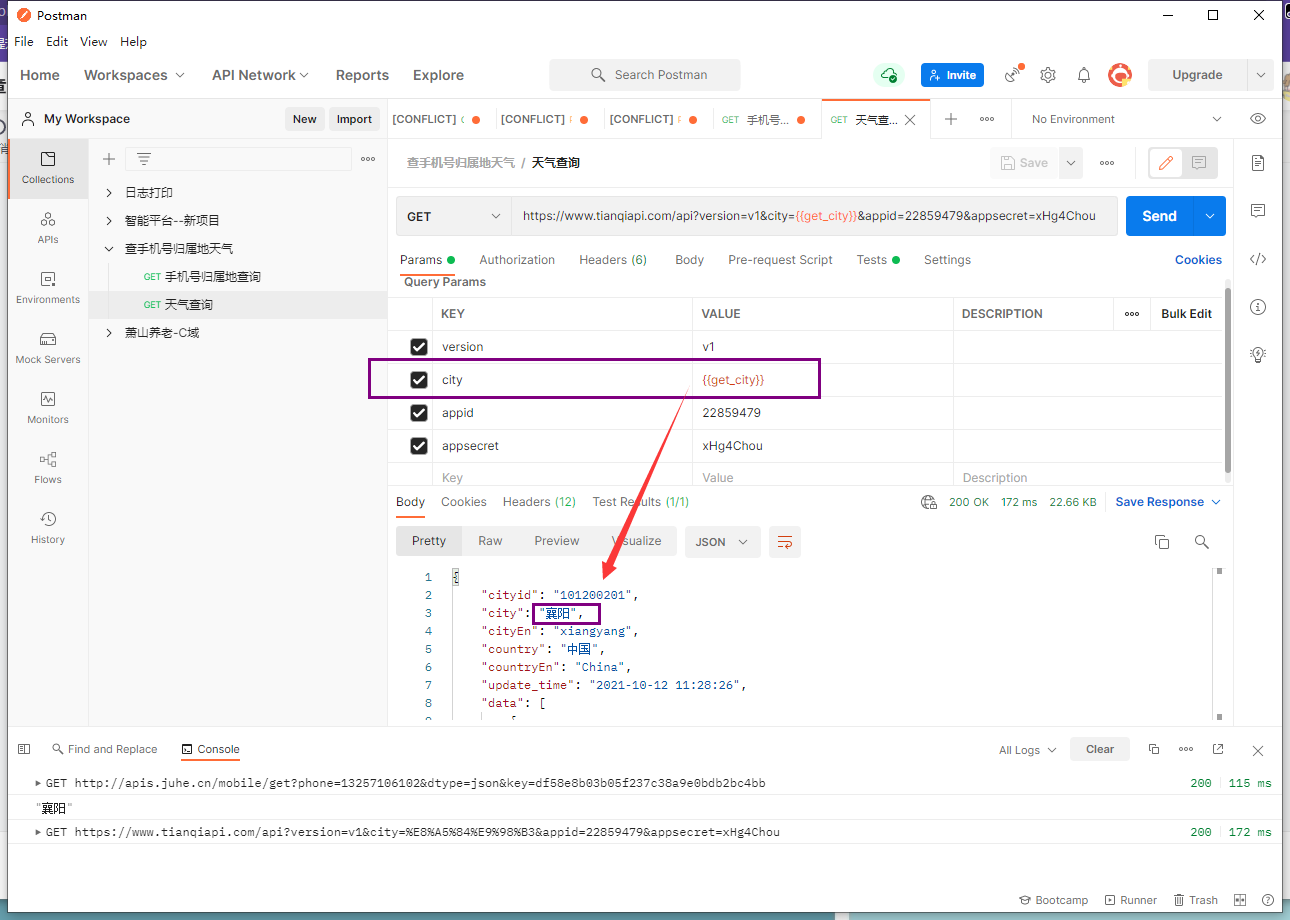The image size is (1290, 920).
Task: Open the All Logs filter dropdown
Action: pyautogui.click(x=1027, y=750)
